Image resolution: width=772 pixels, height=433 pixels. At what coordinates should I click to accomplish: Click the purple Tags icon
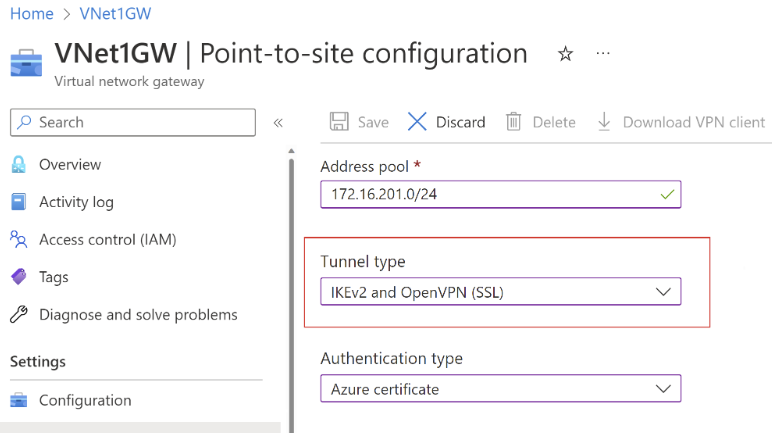click(x=19, y=277)
